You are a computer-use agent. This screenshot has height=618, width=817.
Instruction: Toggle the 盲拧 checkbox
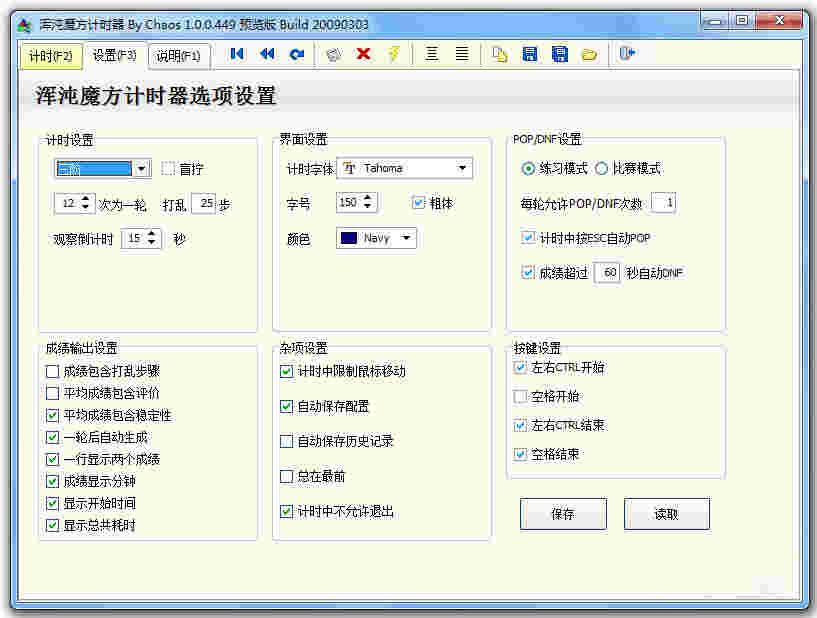click(x=168, y=168)
